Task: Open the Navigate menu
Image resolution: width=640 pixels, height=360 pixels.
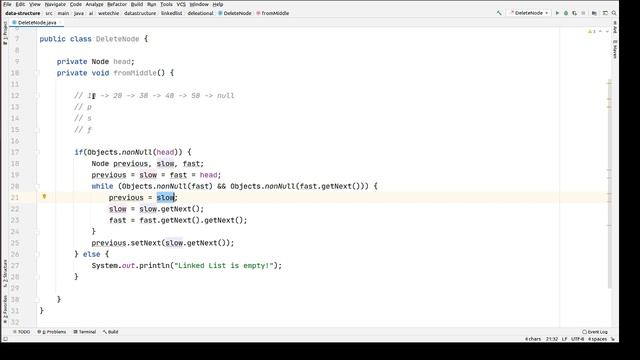Action: (x=55, y=4)
